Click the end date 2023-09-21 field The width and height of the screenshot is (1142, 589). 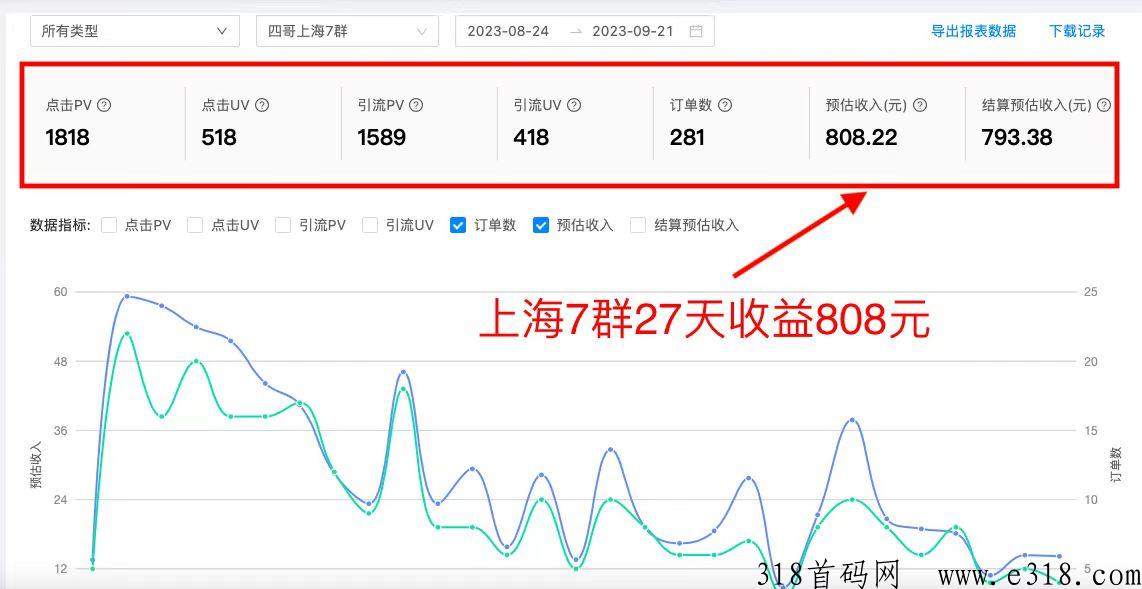[633, 31]
